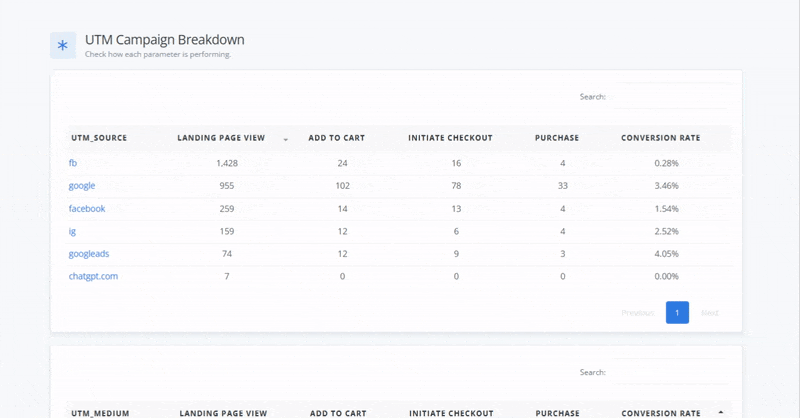Select the 955 landing page views cell
The width and height of the screenshot is (800, 418).
227,186
